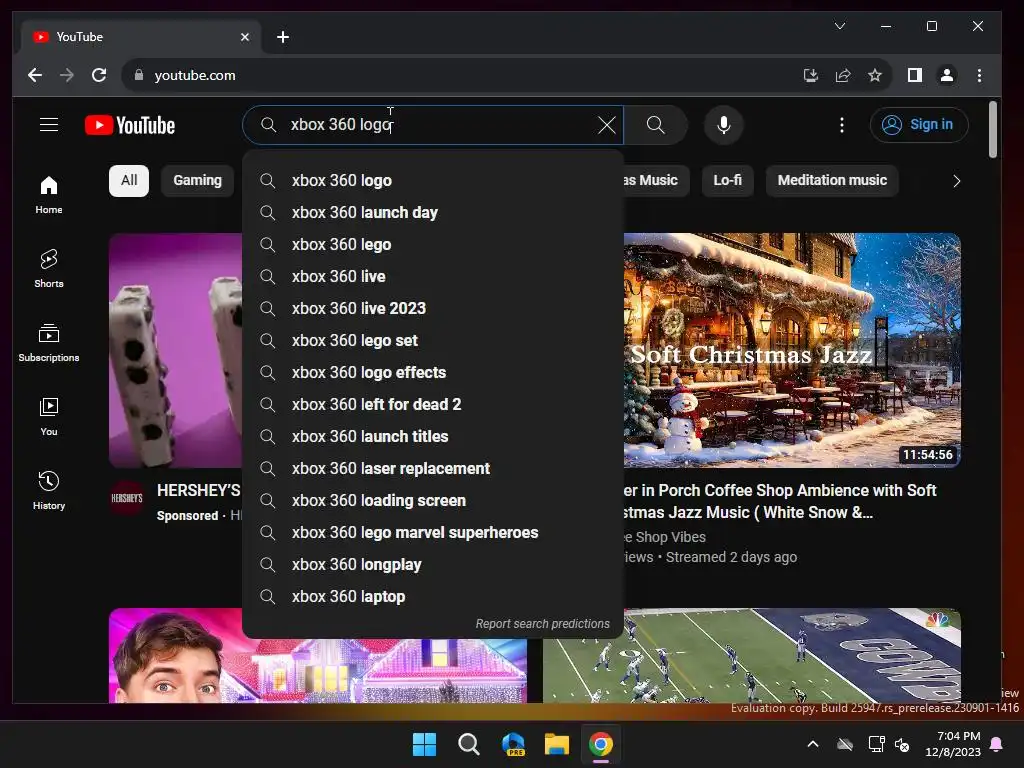
Task: Go to Home in the sidebar
Action: coord(49,195)
